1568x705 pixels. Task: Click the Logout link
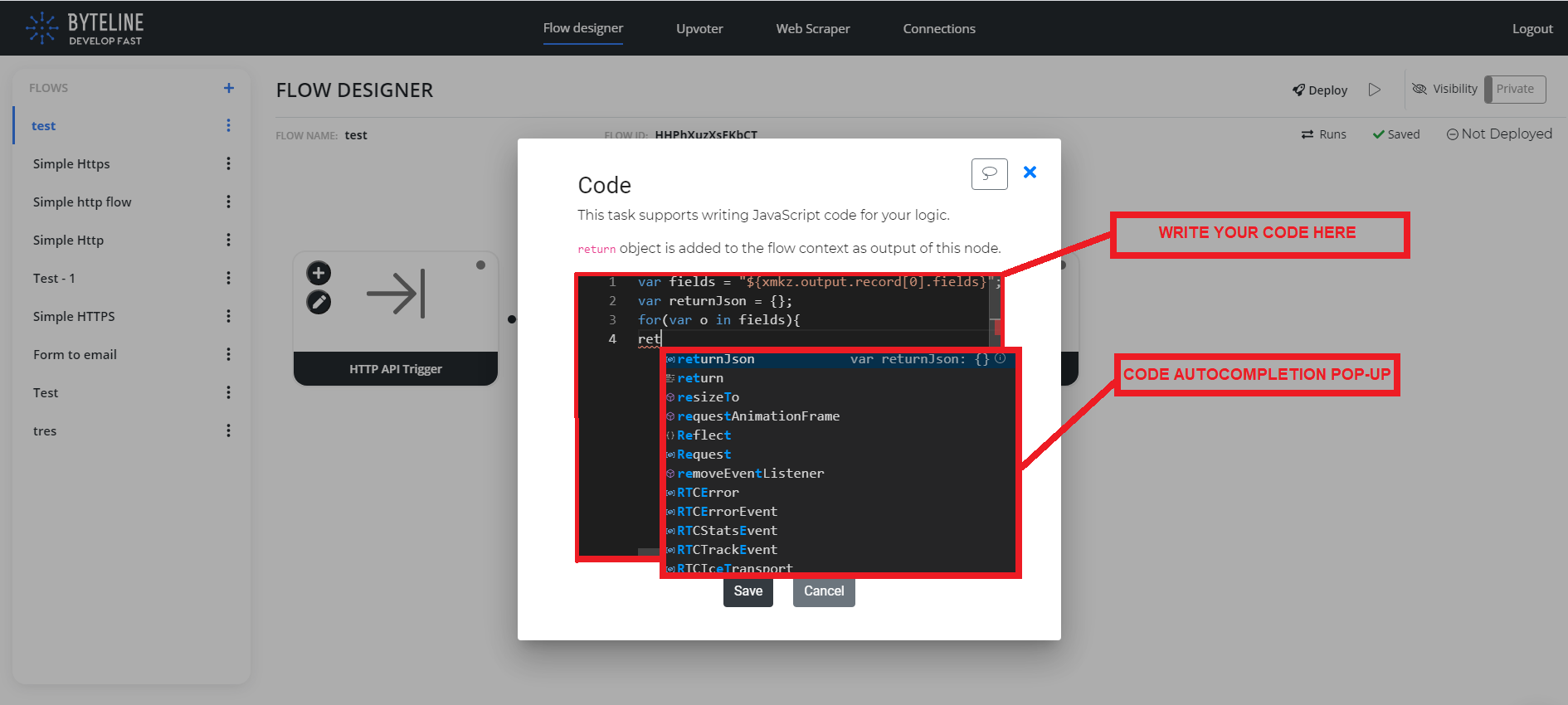click(1532, 28)
